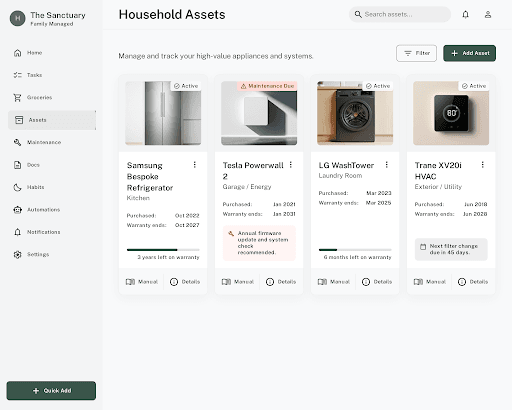This screenshot has width=512, height=410.
Task: Click 'Kitchen' location text
Action: click(138, 198)
